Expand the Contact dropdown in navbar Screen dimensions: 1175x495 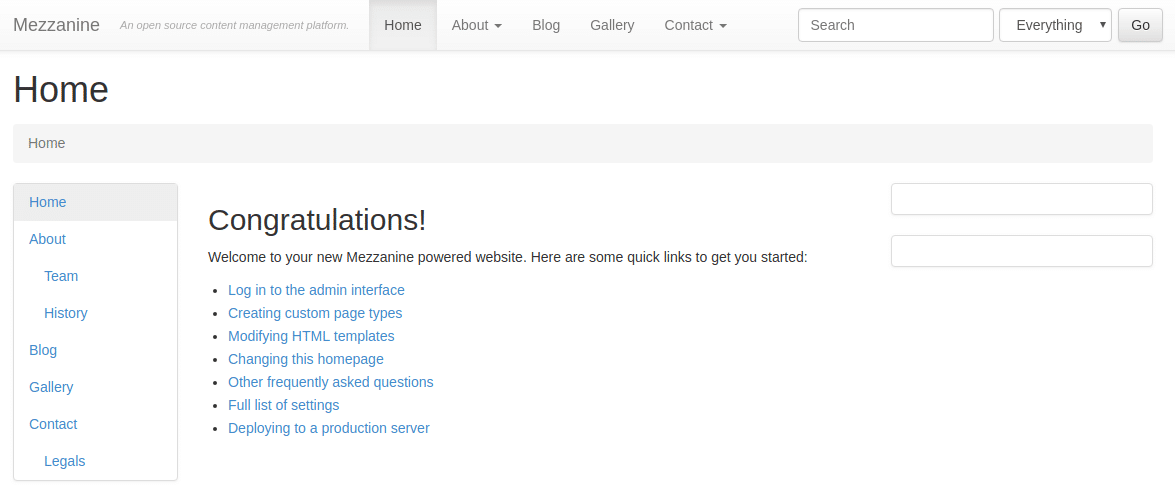click(695, 25)
